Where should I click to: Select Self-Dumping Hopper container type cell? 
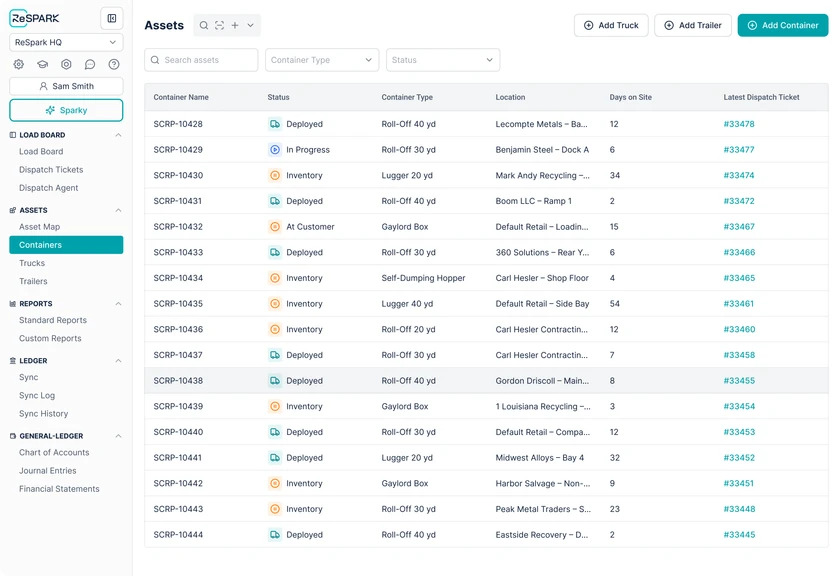pos(423,278)
